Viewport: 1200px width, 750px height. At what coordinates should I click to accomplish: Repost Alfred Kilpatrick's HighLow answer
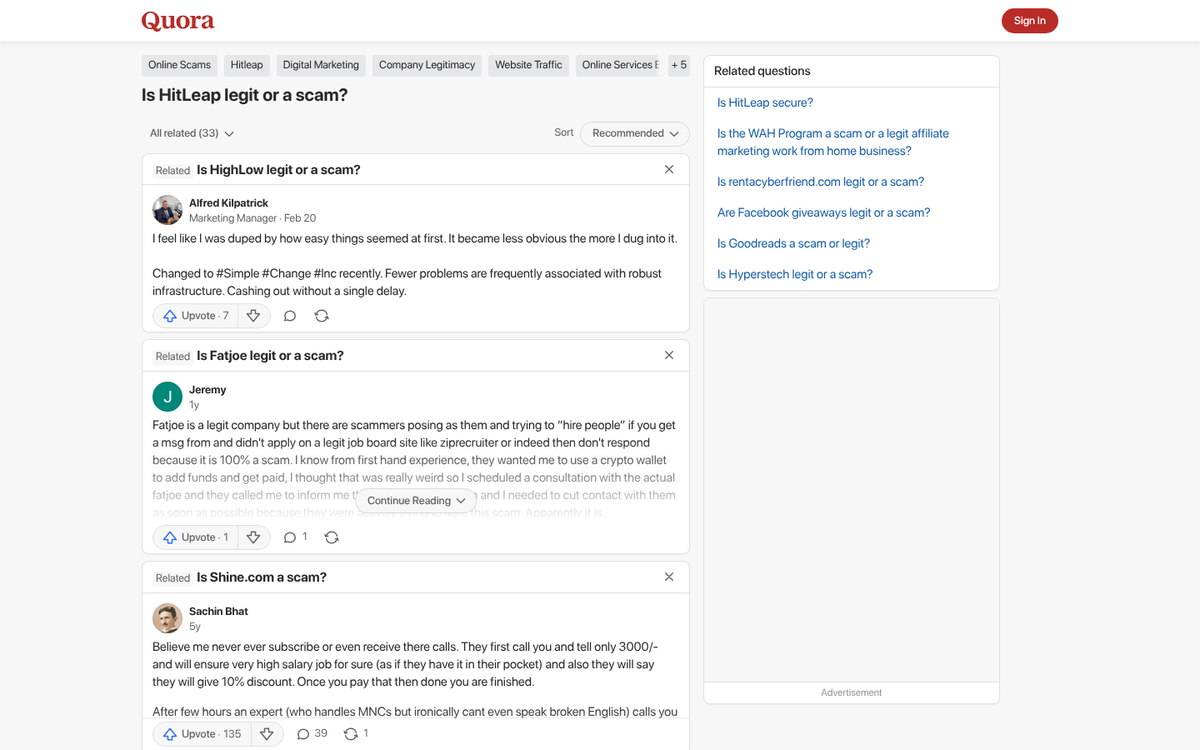[x=321, y=315]
